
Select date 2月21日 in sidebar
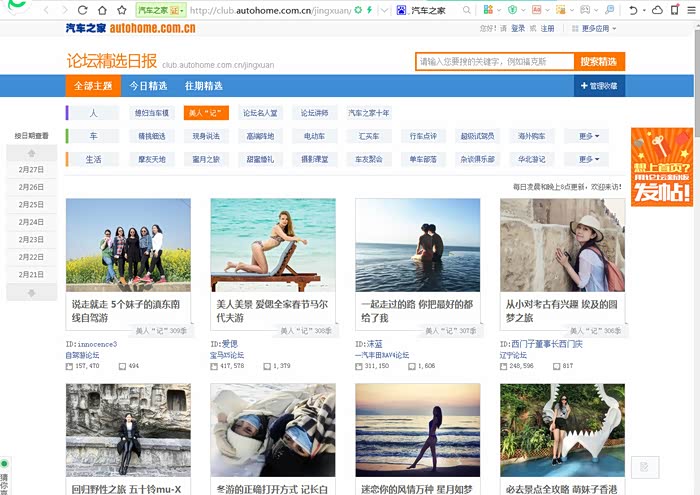click(31, 275)
